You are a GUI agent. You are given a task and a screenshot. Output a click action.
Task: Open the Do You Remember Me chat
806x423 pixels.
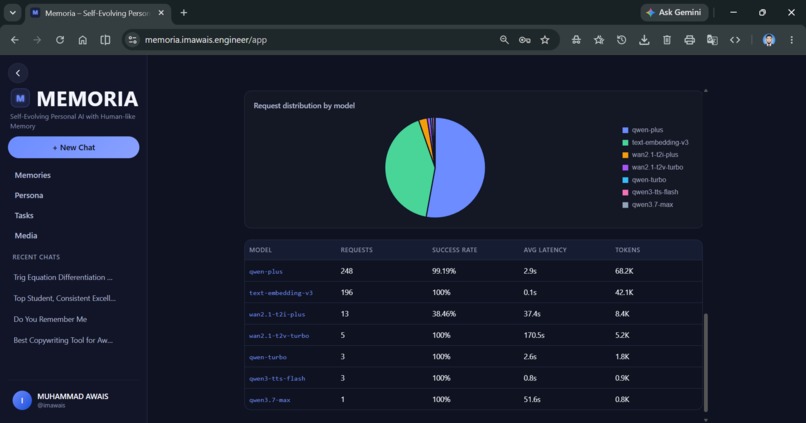pyautogui.click(x=50, y=319)
